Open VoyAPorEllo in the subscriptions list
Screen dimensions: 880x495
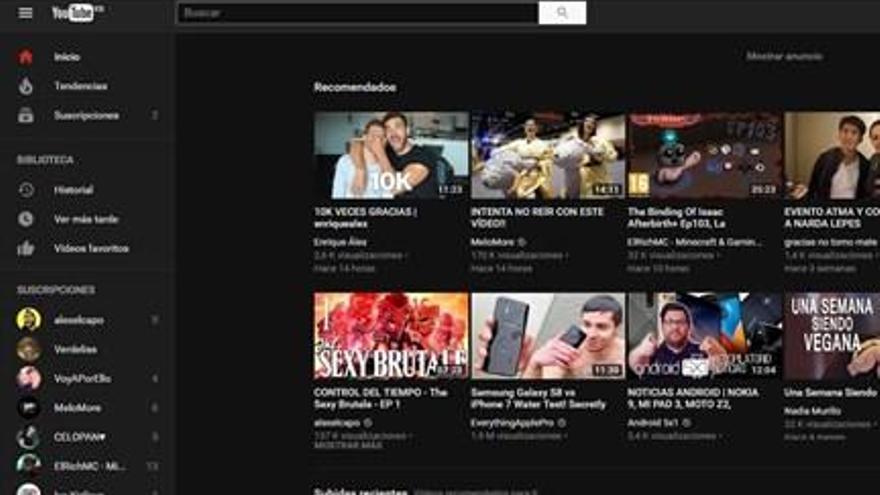[82, 379]
